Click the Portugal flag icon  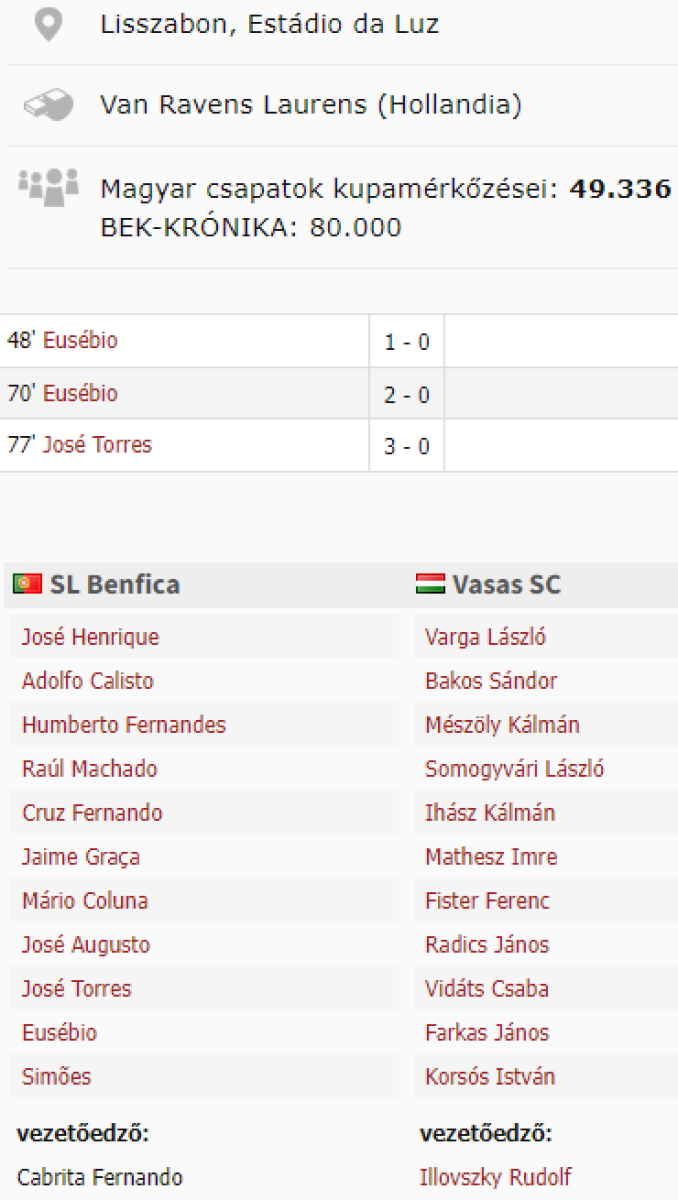(27, 584)
